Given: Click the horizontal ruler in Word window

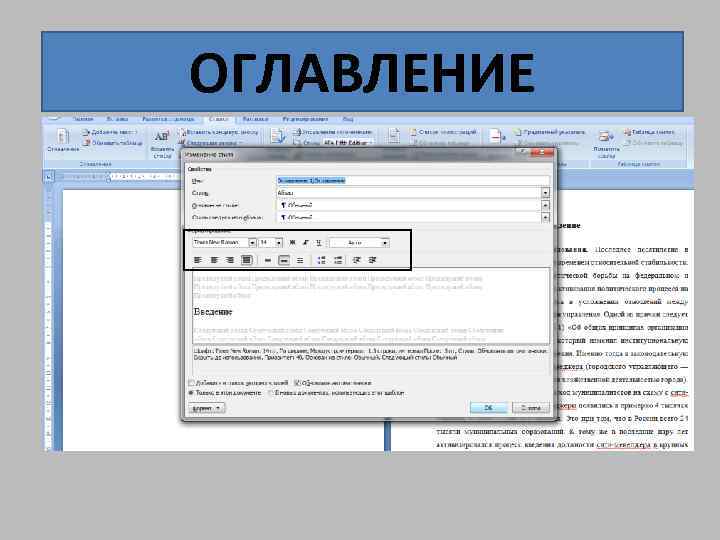Looking at the screenshot, I should [119, 176].
